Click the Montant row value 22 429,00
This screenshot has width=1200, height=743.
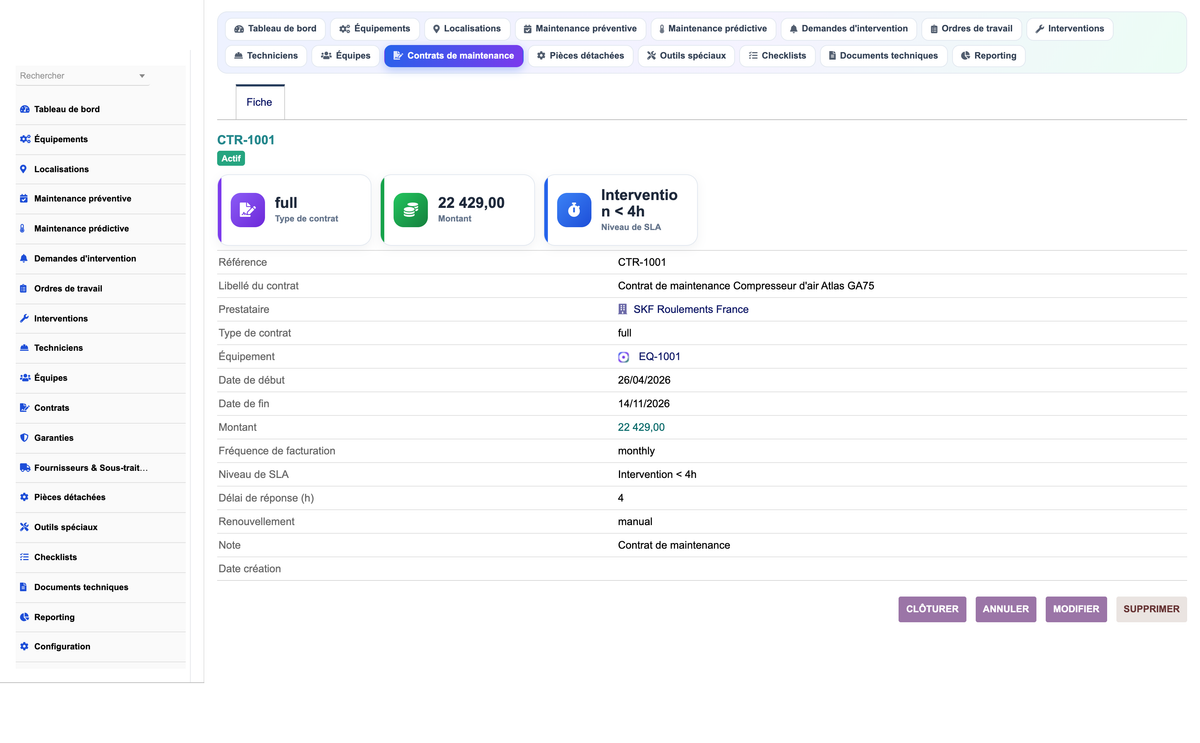click(x=641, y=427)
